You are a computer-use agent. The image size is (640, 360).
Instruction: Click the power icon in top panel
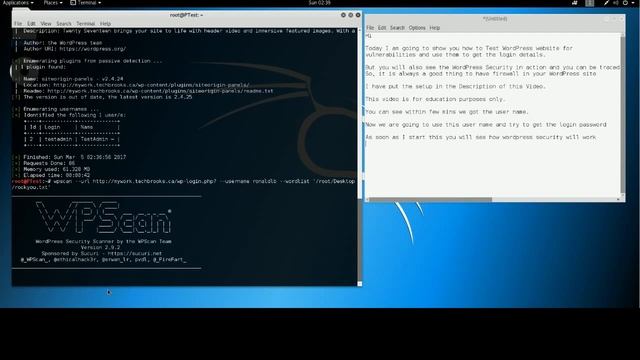click(625, 3)
